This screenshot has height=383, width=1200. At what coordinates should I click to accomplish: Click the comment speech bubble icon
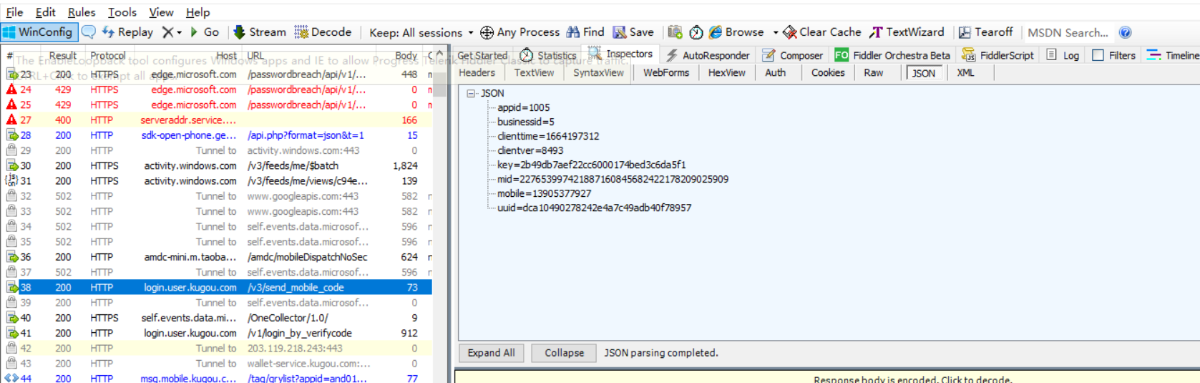(x=88, y=32)
